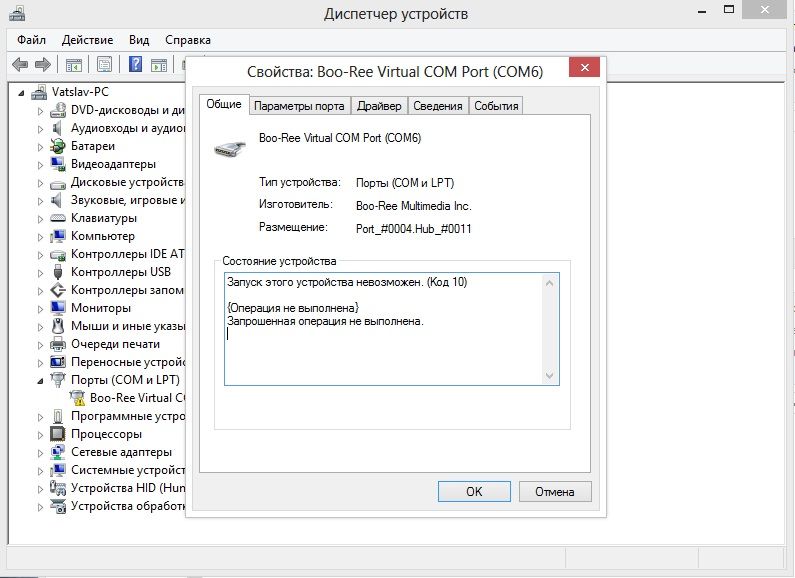This screenshot has height=578, width=795.
Task: Click the device status scrollbar down arrow
Action: click(x=549, y=375)
